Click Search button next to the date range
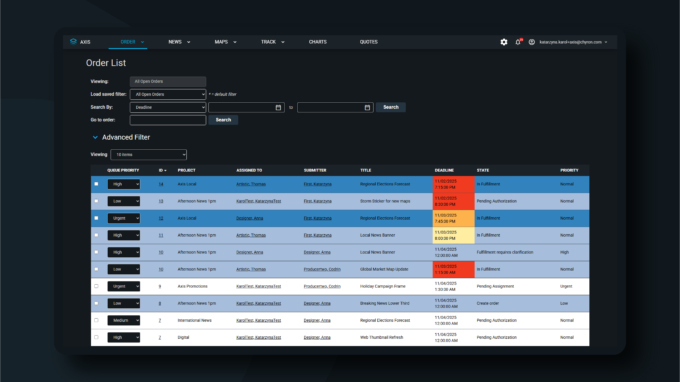 pos(391,107)
